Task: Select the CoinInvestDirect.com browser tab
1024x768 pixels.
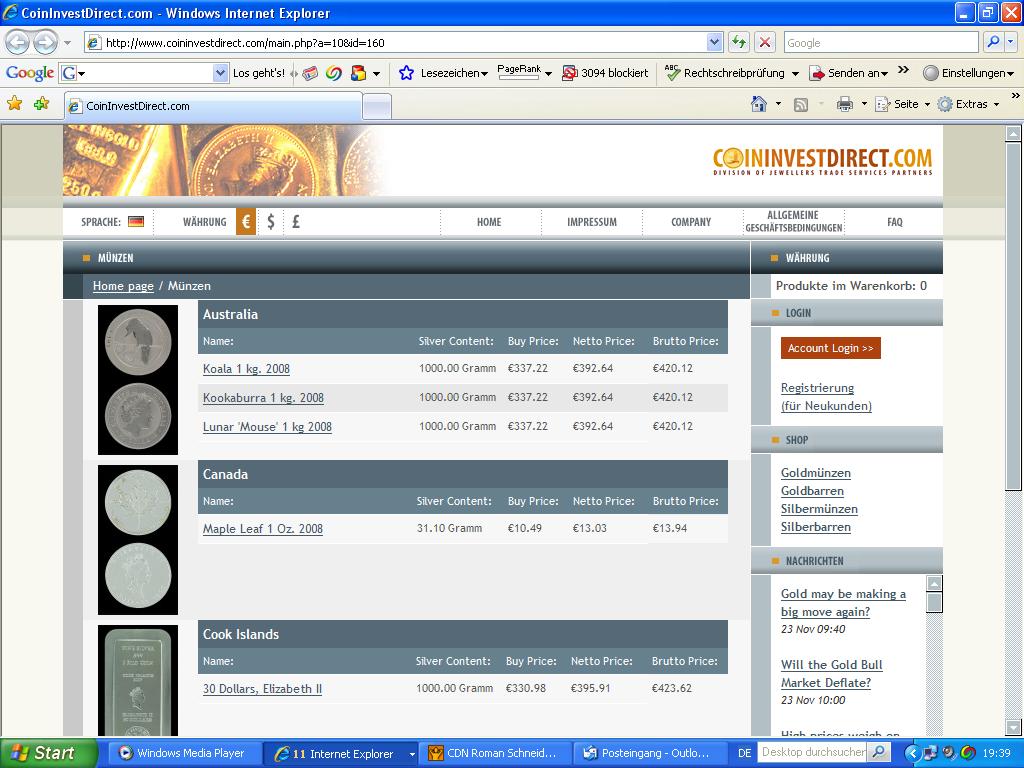Action: point(213,106)
